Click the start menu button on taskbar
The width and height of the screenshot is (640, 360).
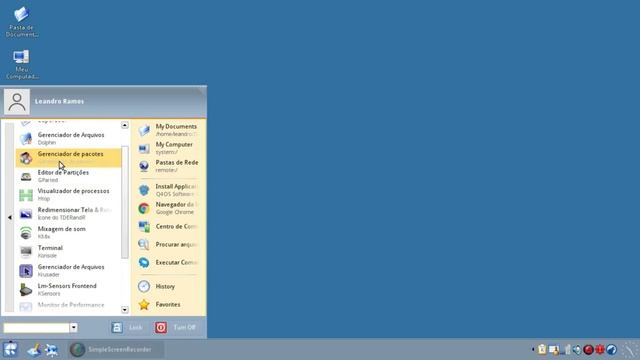[x=10, y=349]
